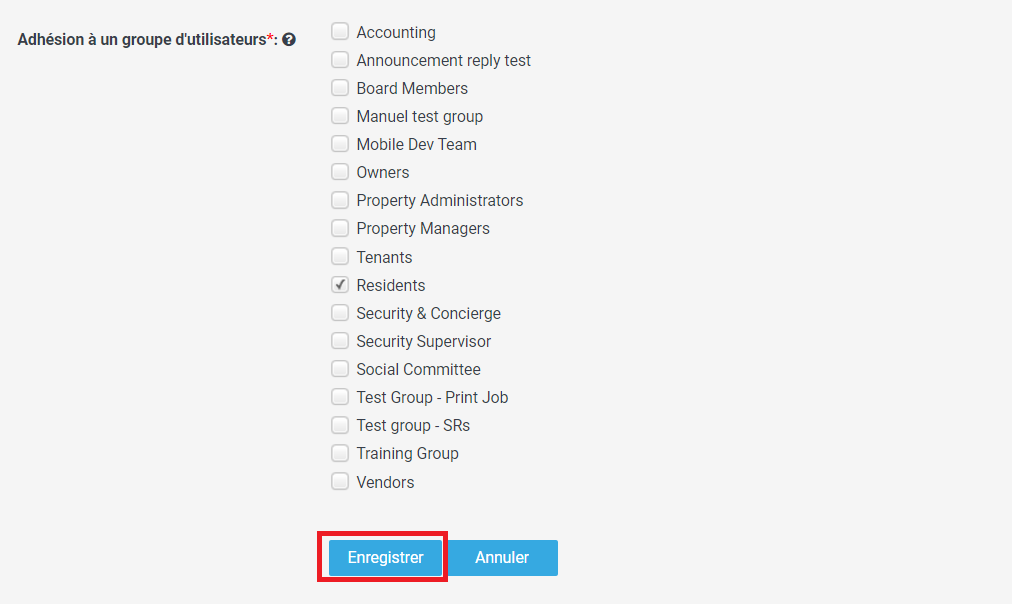1012x604 pixels.
Task: Select the Vendors checkbox
Action: click(x=340, y=481)
